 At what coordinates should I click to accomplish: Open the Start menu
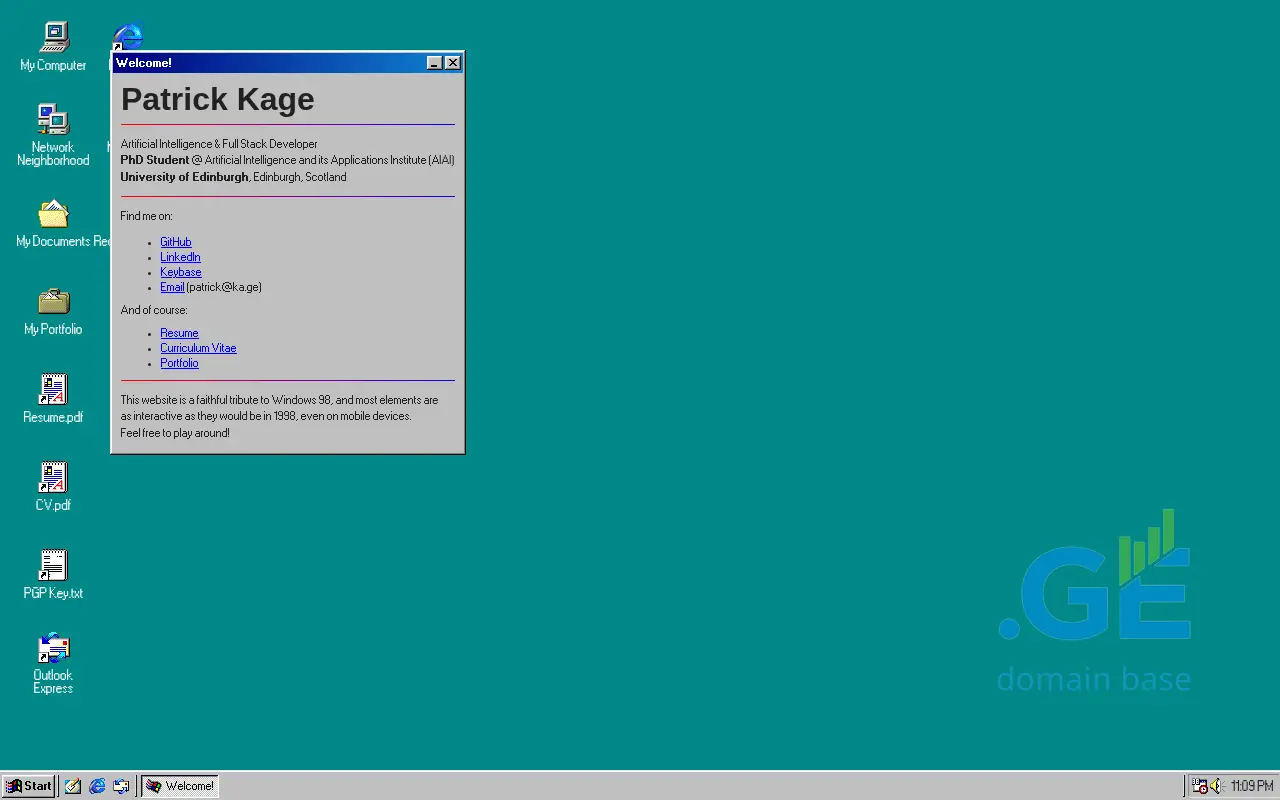(28, 786)
